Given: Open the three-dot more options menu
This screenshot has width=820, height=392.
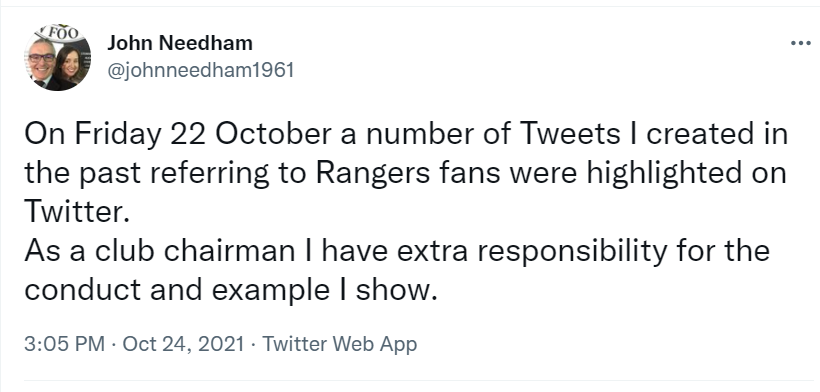Looking at the screenshot, I should tap(800, 43).
